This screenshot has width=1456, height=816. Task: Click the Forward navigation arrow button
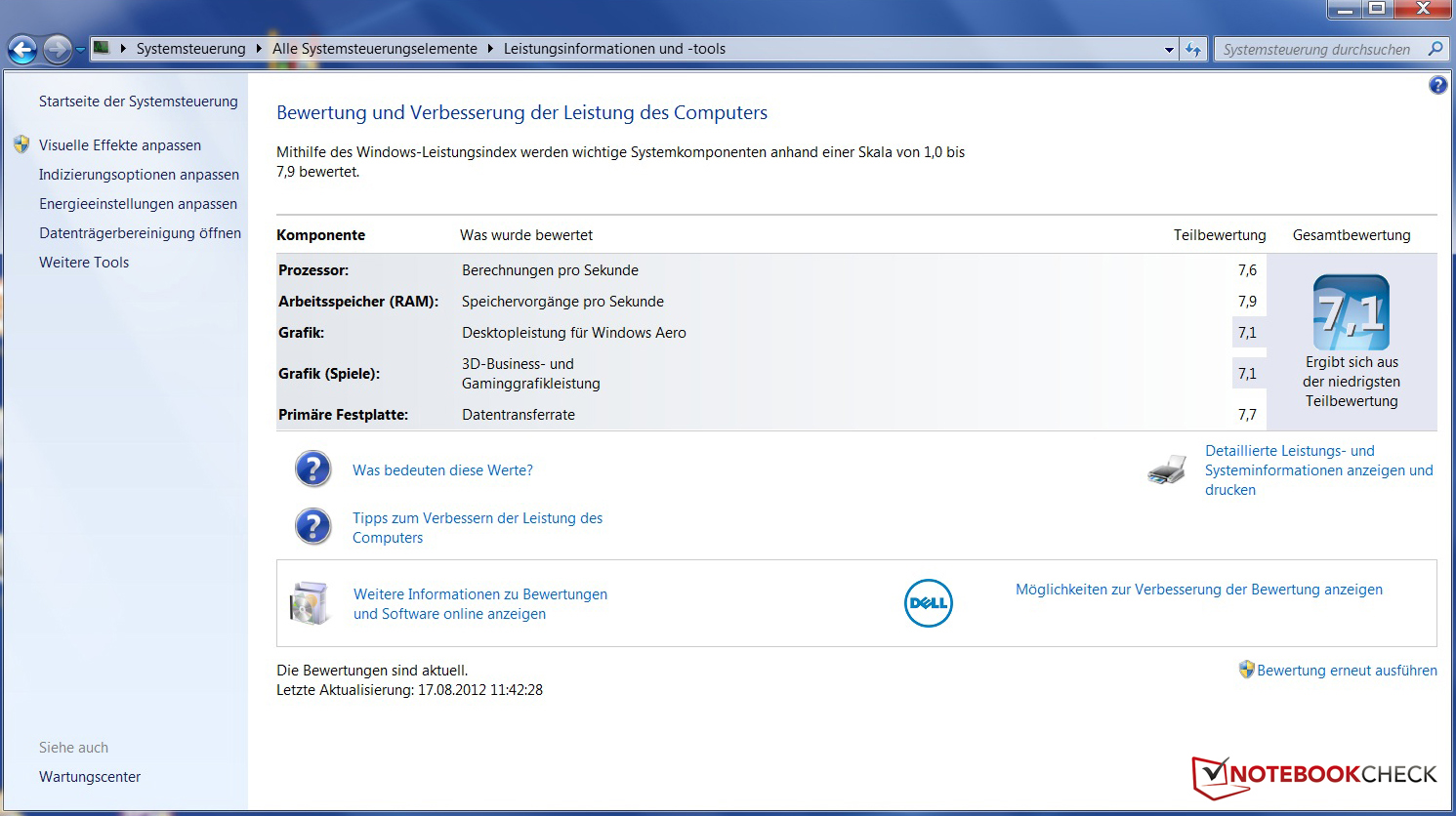[x=58, y=49]
